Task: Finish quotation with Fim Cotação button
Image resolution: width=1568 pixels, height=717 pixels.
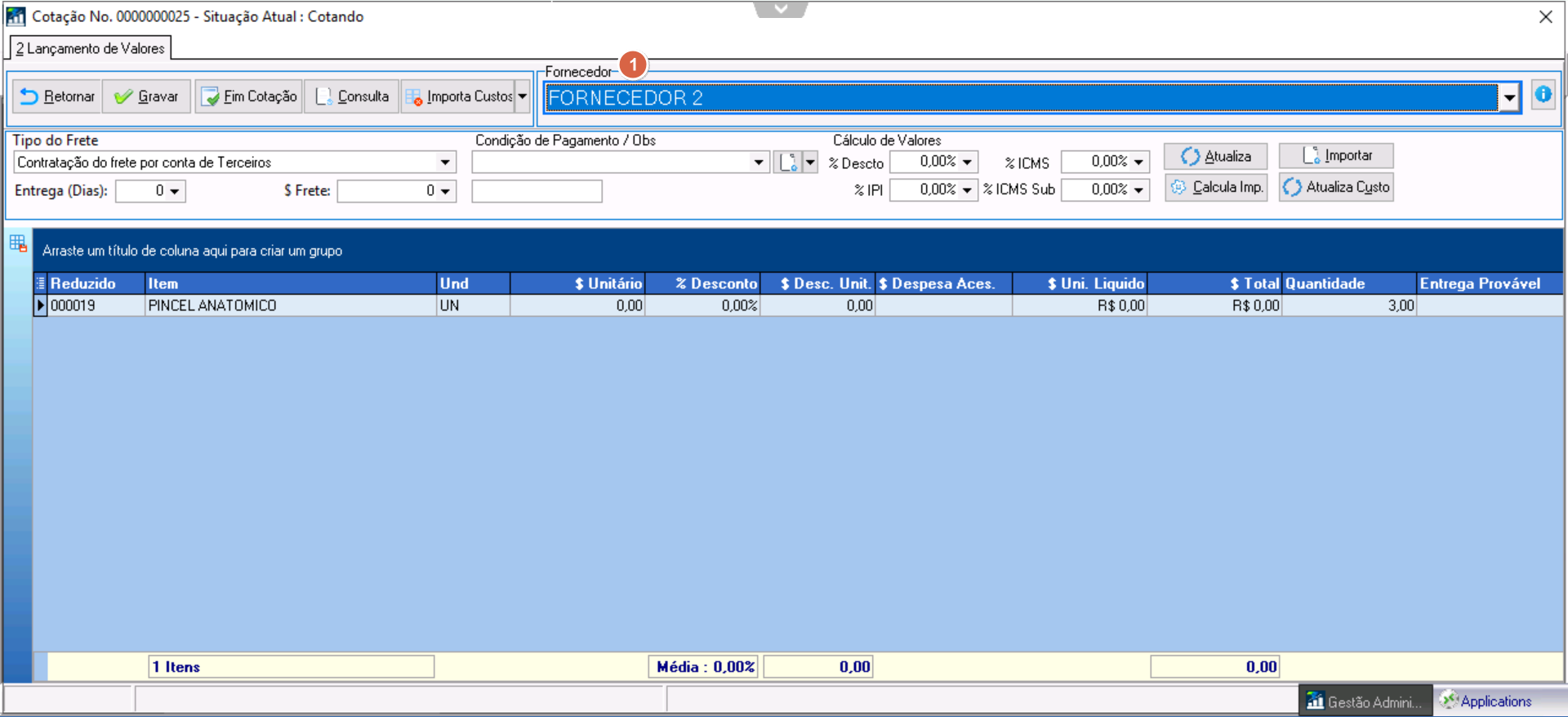Action: (249, 96)
